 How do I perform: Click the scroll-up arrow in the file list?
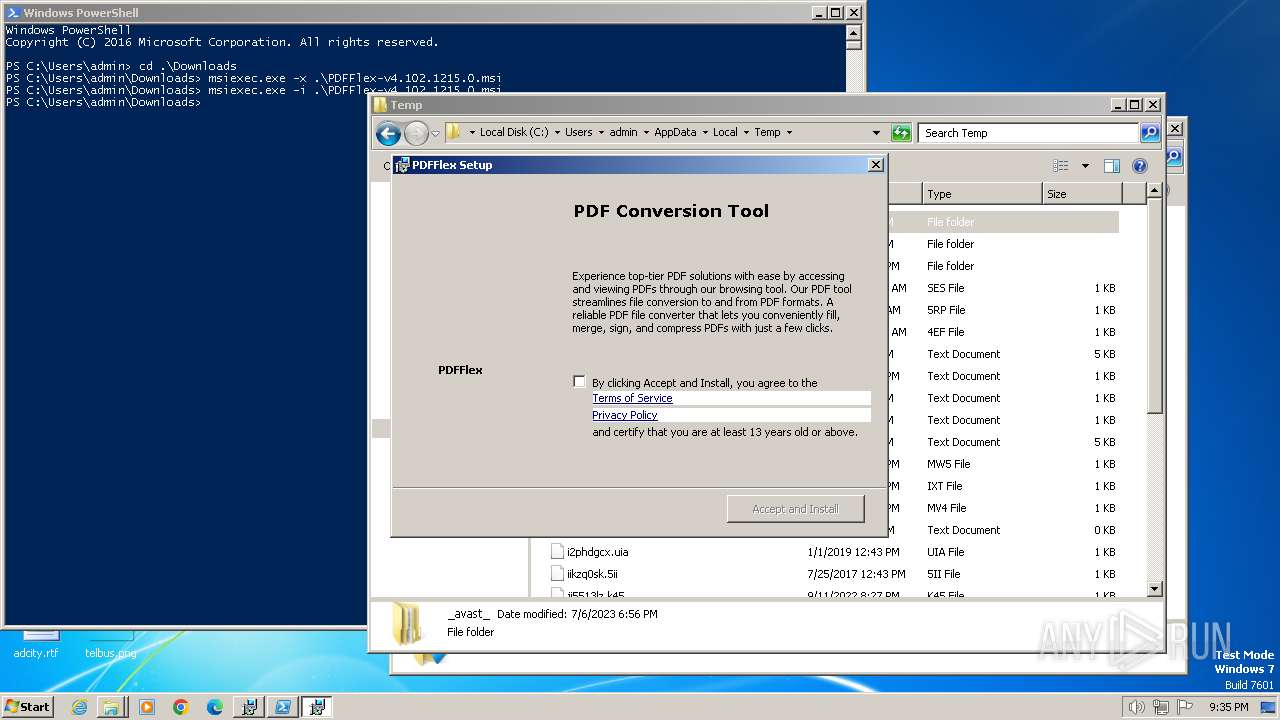click(x=1154, y=190)
